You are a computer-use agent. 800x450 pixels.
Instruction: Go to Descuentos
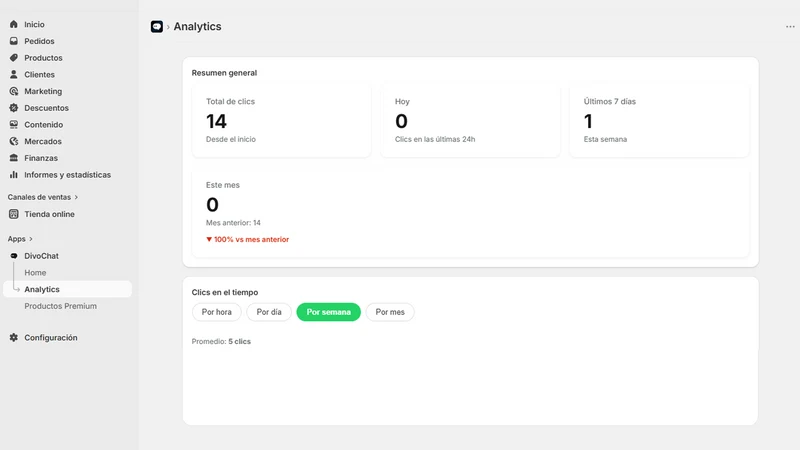46,108
